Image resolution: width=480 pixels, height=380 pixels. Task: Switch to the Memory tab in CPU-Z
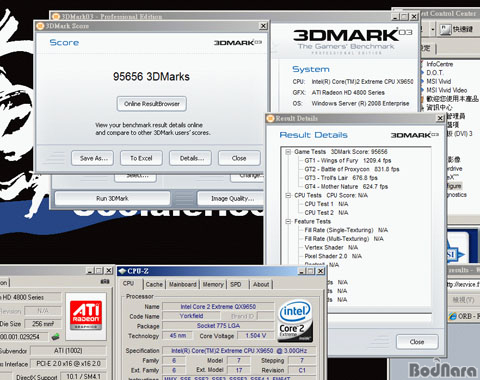point(213,284)
